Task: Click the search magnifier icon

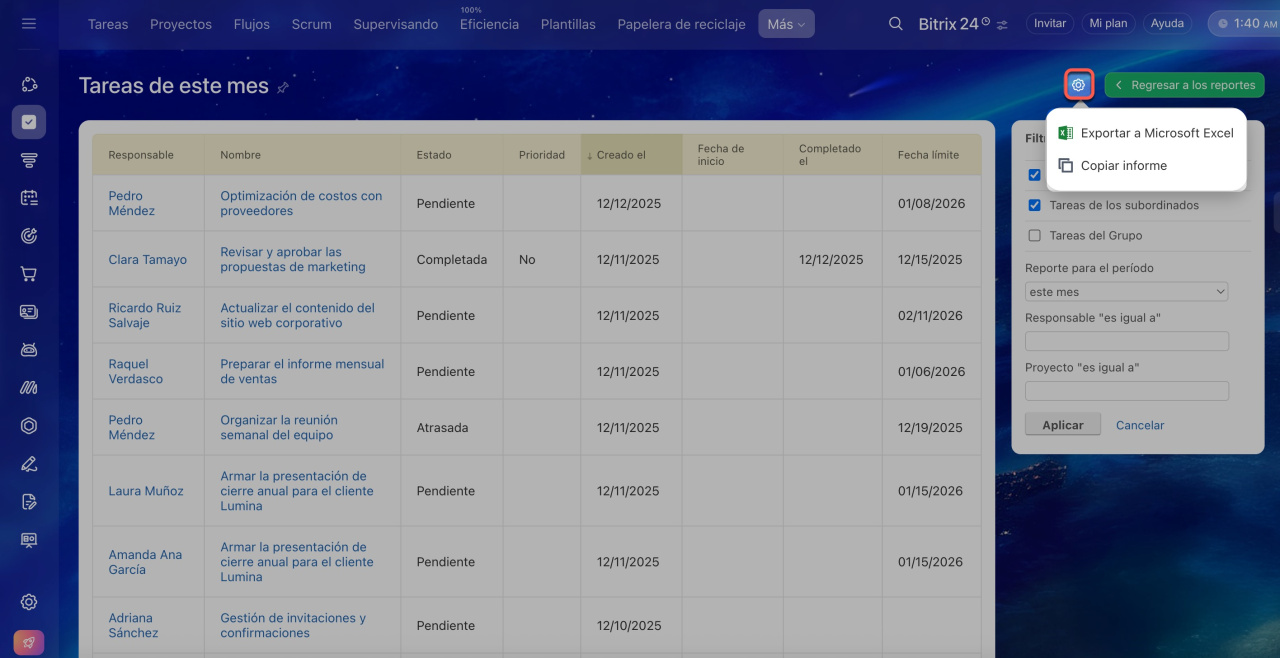Action: click(896, 24)
